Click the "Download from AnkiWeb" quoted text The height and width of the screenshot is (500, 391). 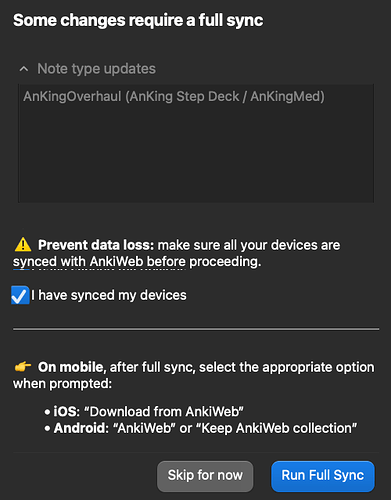tap(164, 412)
